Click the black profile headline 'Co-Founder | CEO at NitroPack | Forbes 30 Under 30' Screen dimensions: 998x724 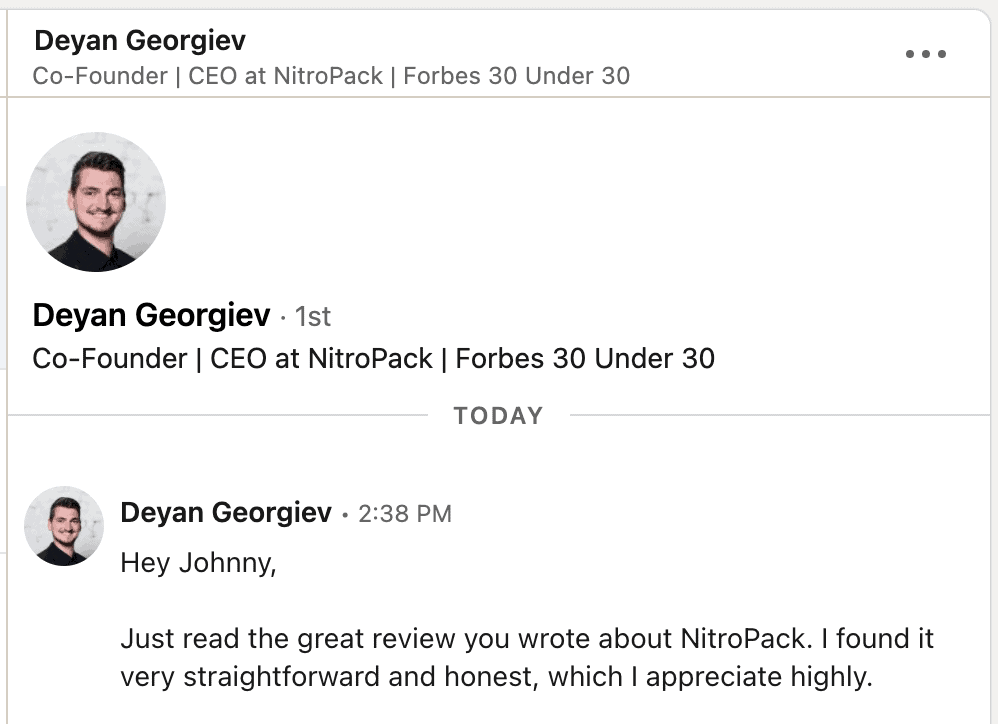374,359
